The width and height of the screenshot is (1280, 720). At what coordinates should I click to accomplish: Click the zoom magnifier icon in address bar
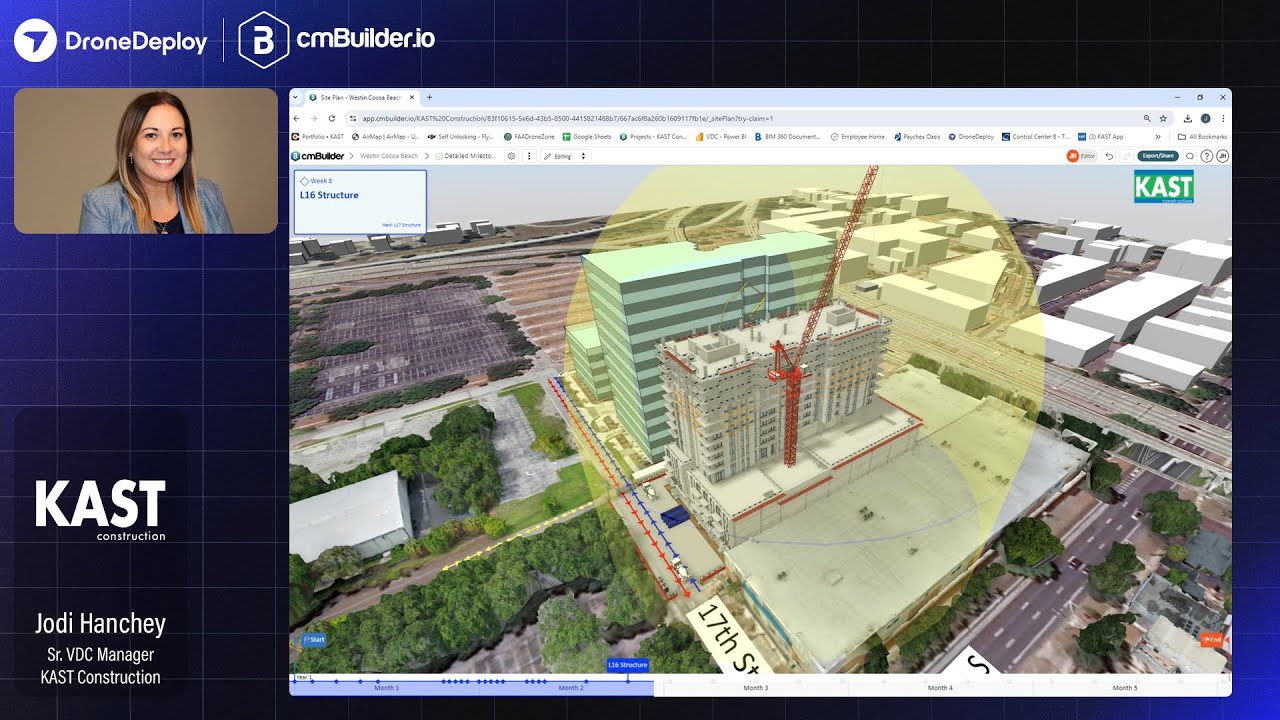coord(1147,118)
